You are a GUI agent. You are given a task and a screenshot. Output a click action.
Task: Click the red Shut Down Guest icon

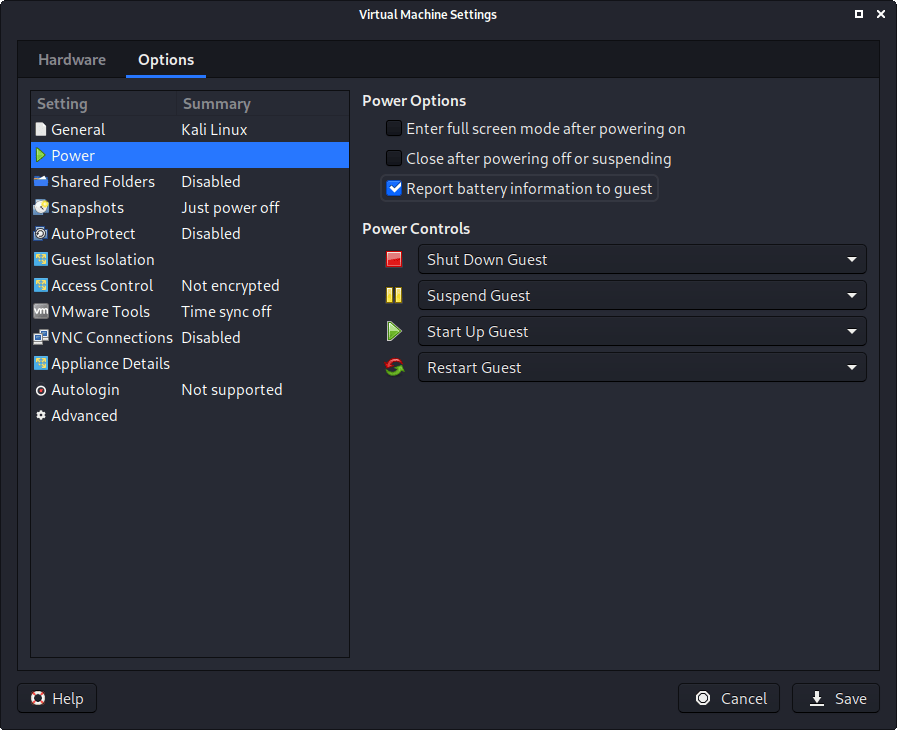click(x=394, y=259)
